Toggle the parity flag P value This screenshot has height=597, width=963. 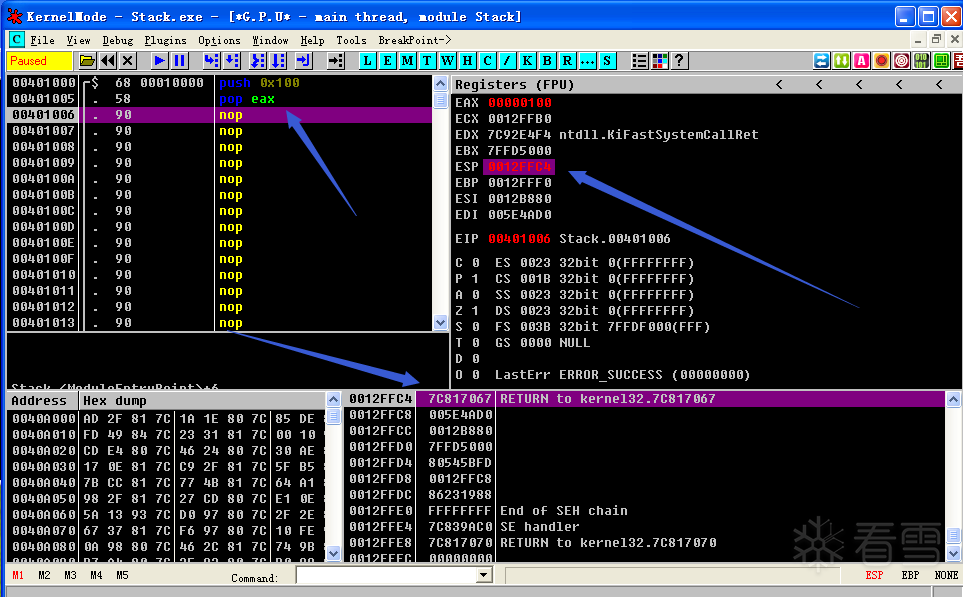point(475,279)
